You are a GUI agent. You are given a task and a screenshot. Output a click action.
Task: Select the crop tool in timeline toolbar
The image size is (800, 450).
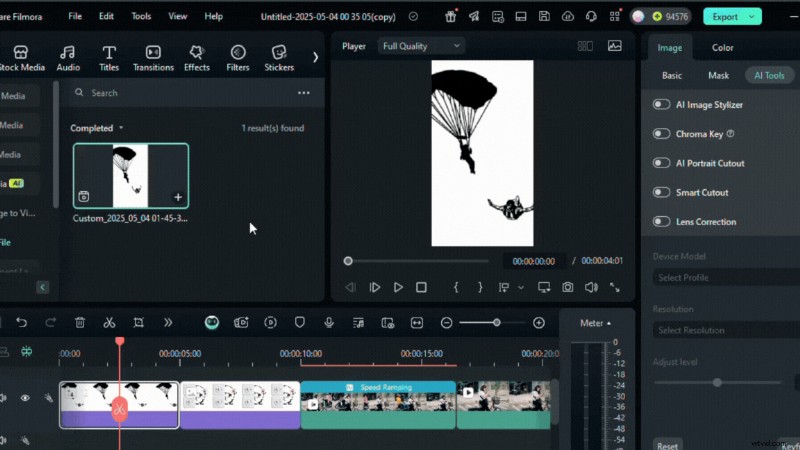coord(138,322)
